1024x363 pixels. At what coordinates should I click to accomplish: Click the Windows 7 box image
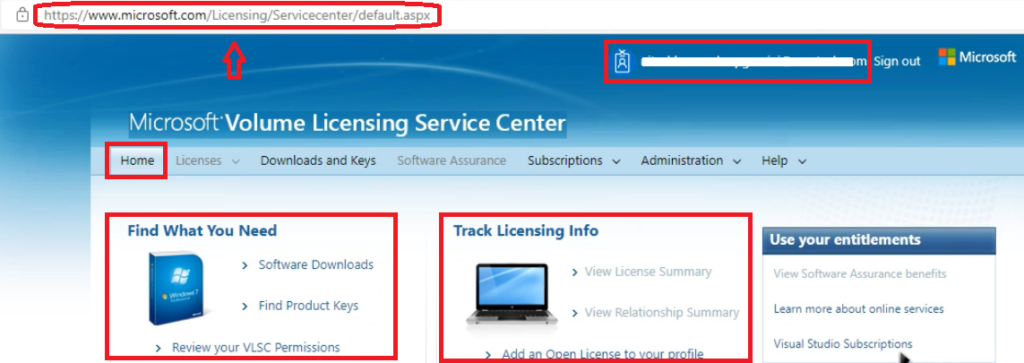176,288
